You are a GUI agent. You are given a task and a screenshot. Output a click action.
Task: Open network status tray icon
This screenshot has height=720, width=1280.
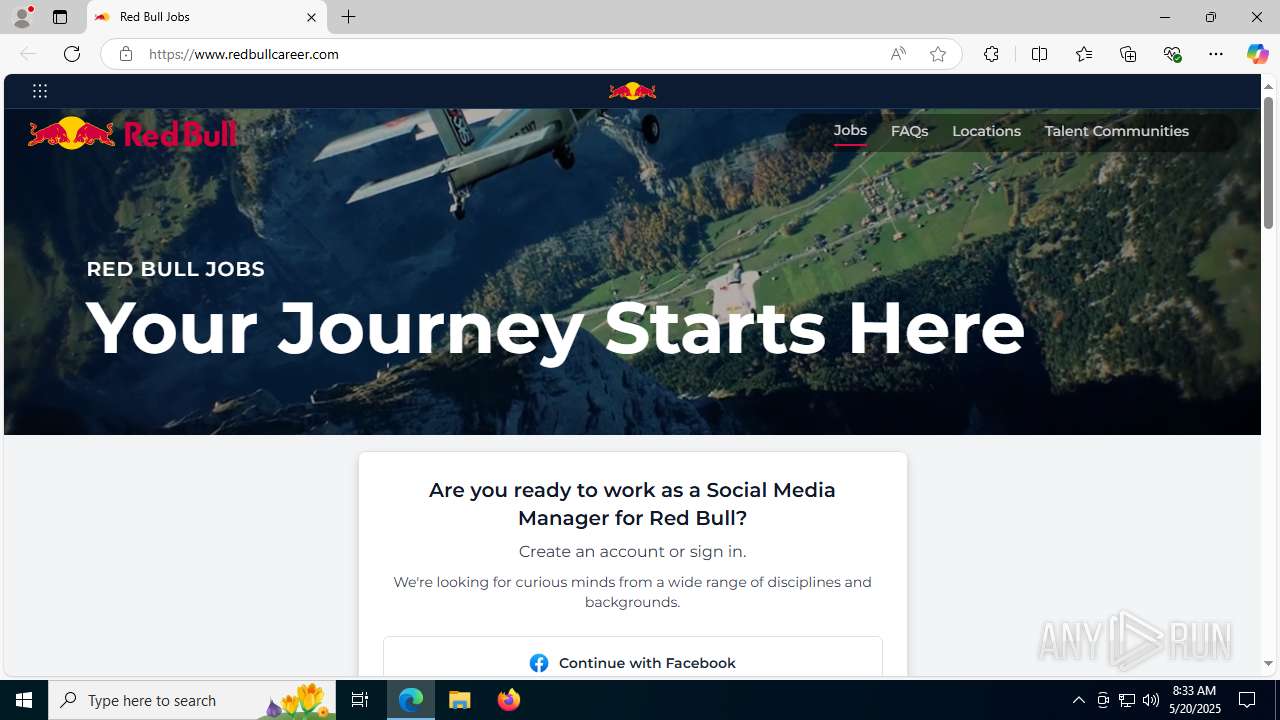tap(1127, 700)
